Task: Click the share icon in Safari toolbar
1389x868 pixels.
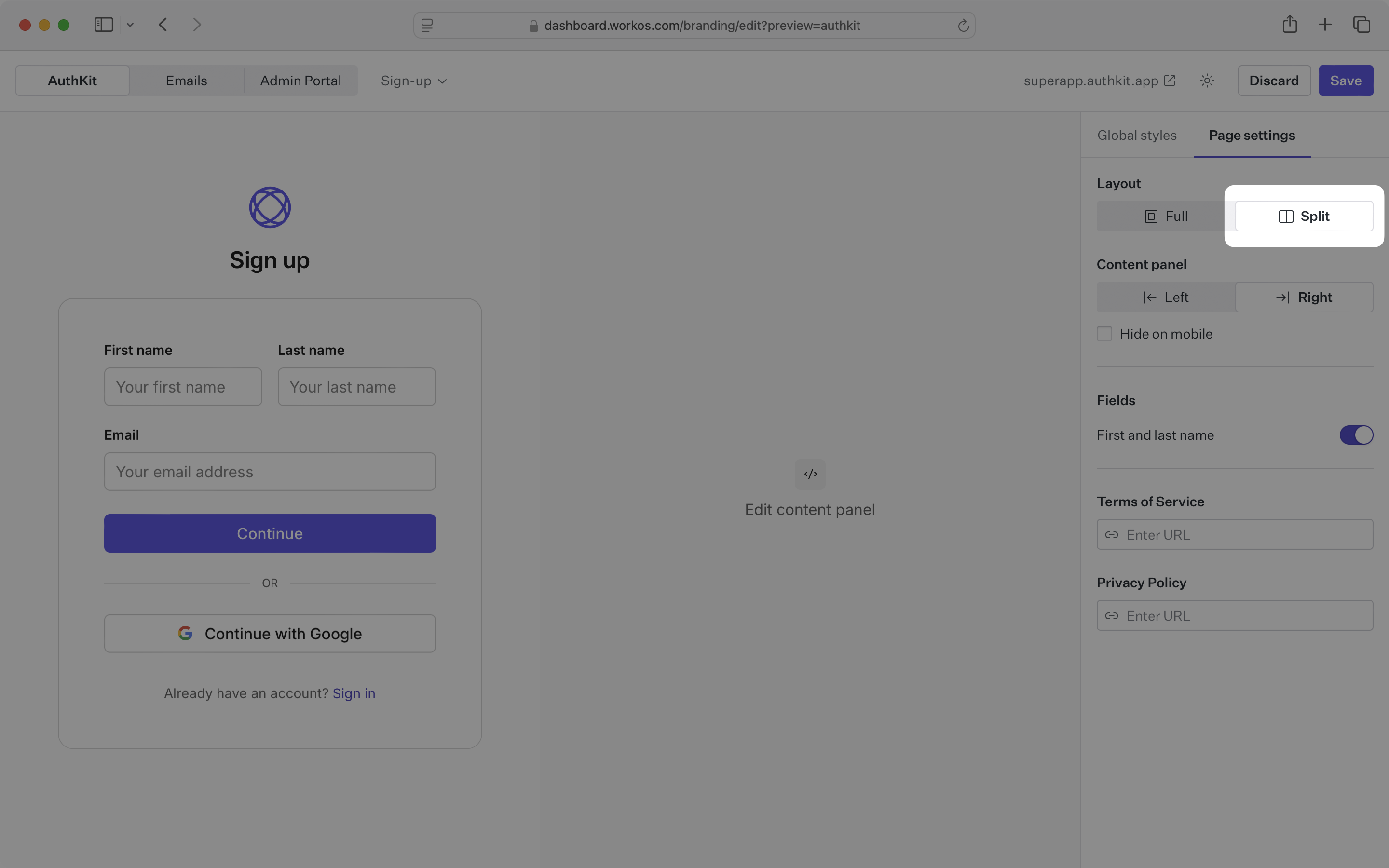Action: (x=1289, y=24)
